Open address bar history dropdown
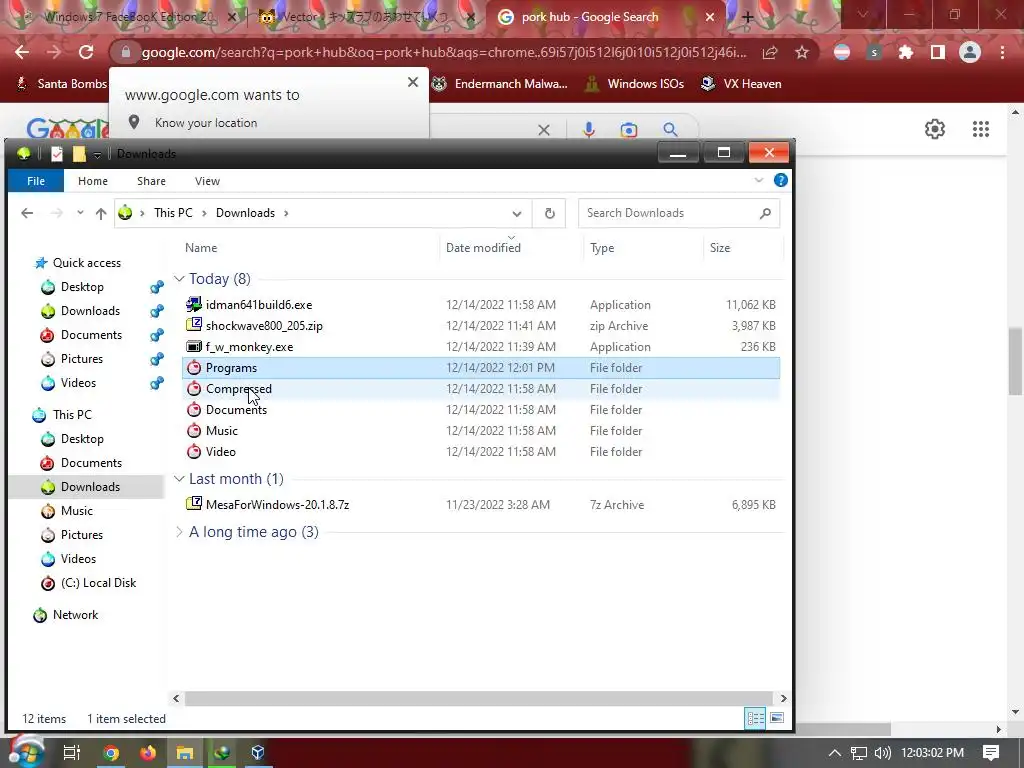The image size is (1024, 768). tap(517, 213)
